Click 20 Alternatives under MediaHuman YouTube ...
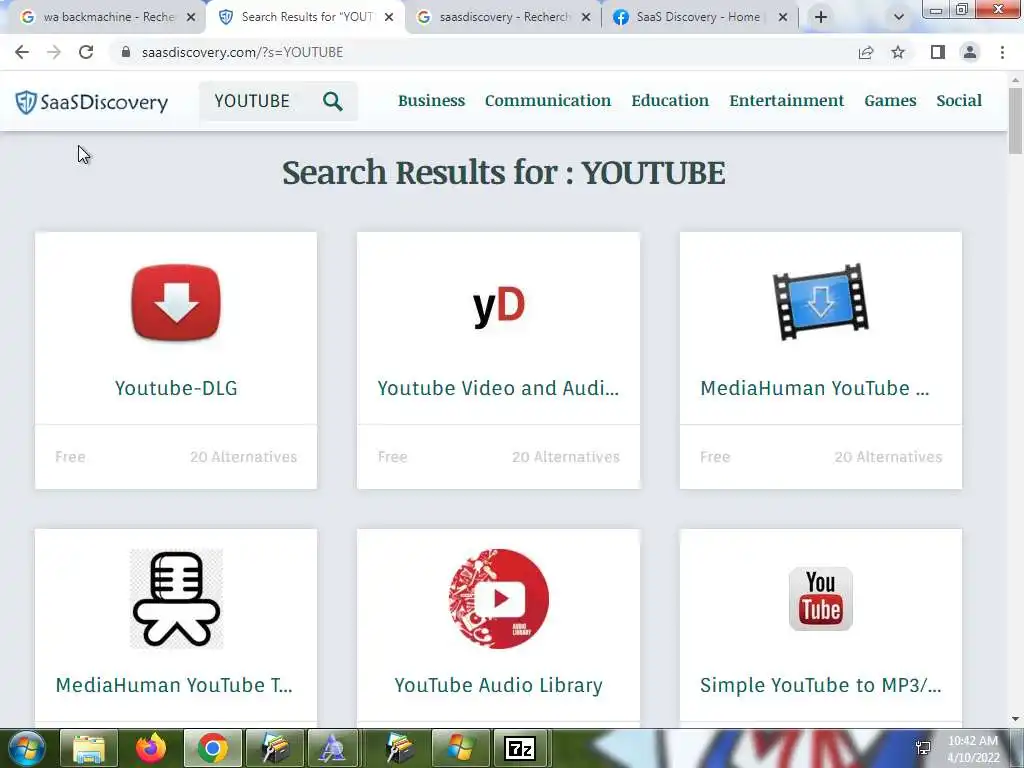 pyautogui.click(x=888, y=457)
